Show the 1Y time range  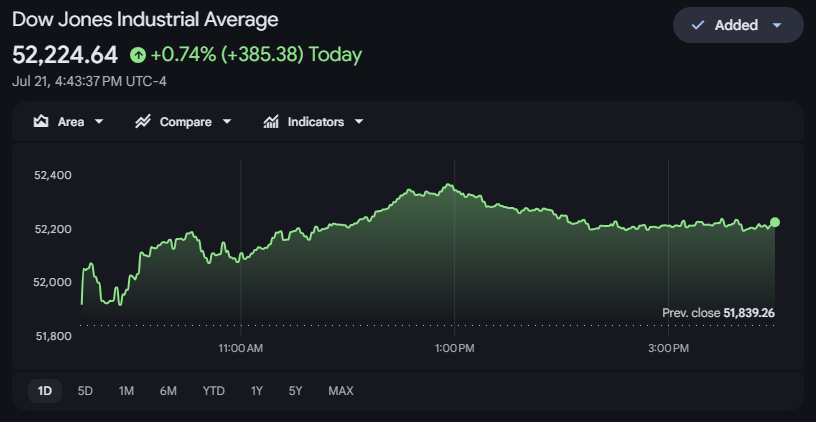[257, 391]
